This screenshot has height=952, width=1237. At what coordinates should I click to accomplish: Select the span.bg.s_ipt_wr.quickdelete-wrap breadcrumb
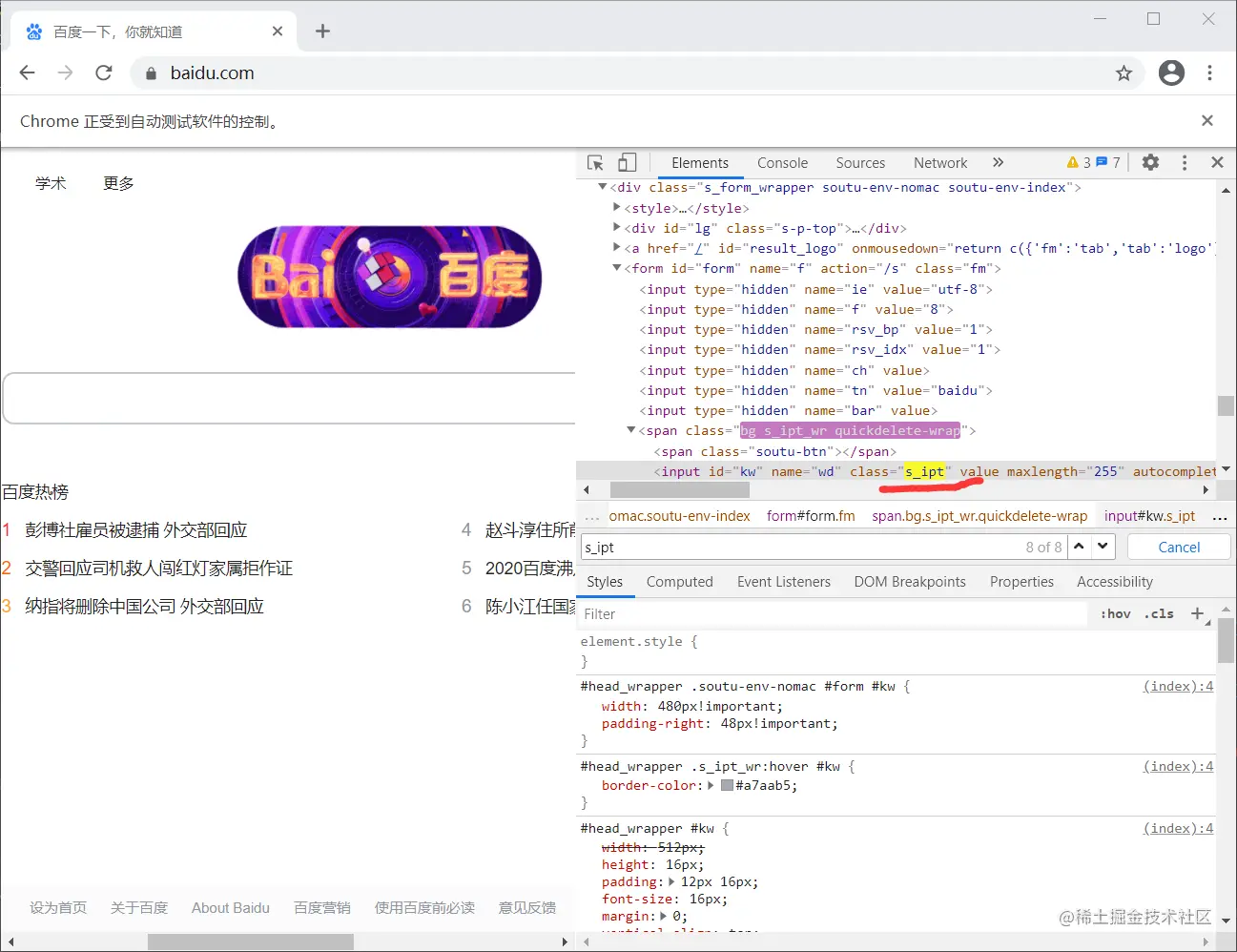pyautogui.click(x=979, y=516)
